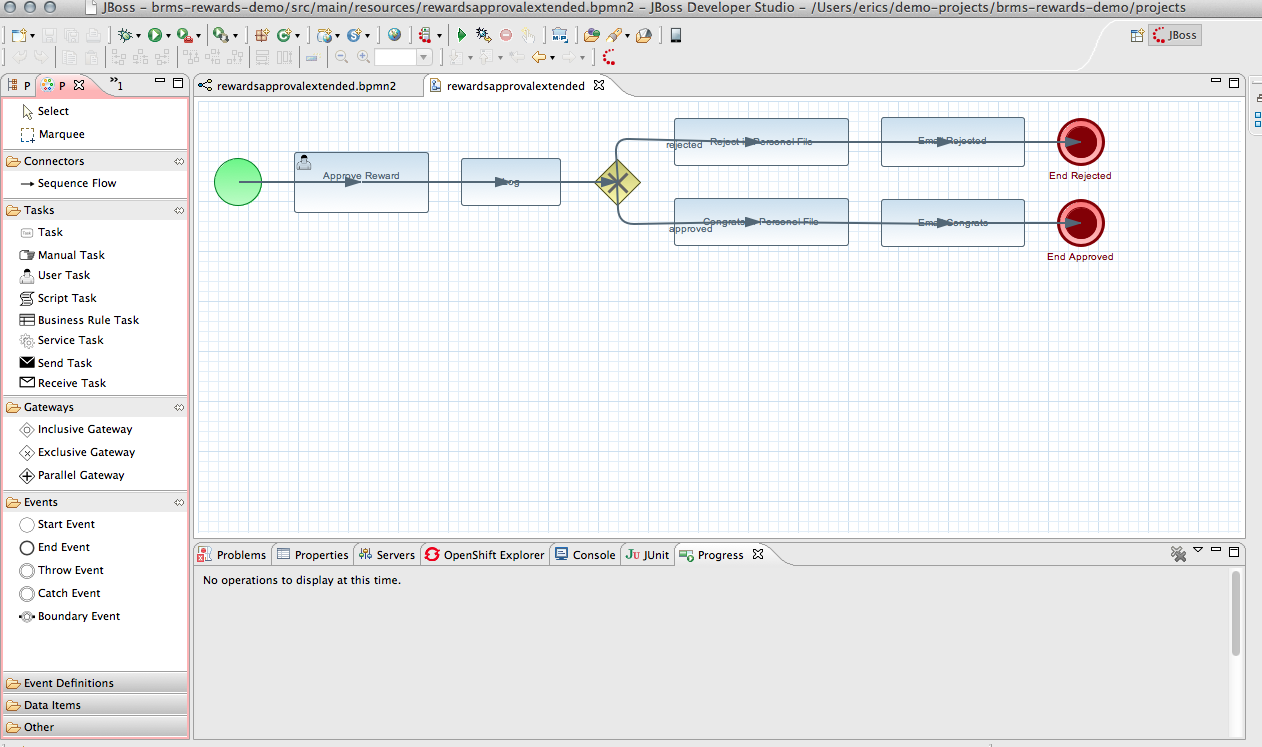Open Progress view menu triangle
Image resolution: width=1262 pixels, height=747 pixels.
[1197, 550]
